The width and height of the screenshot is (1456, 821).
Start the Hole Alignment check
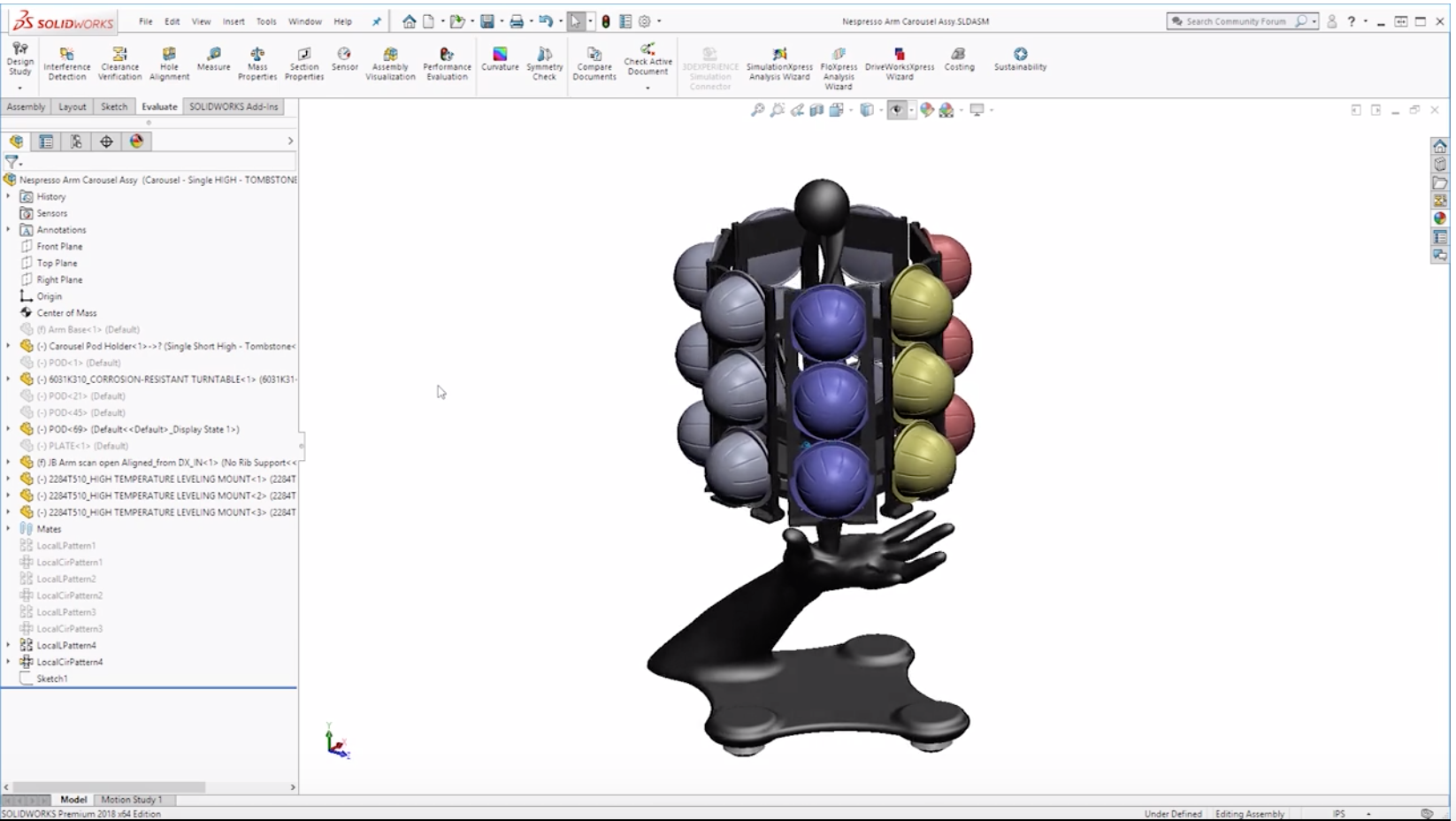point(169,65)
